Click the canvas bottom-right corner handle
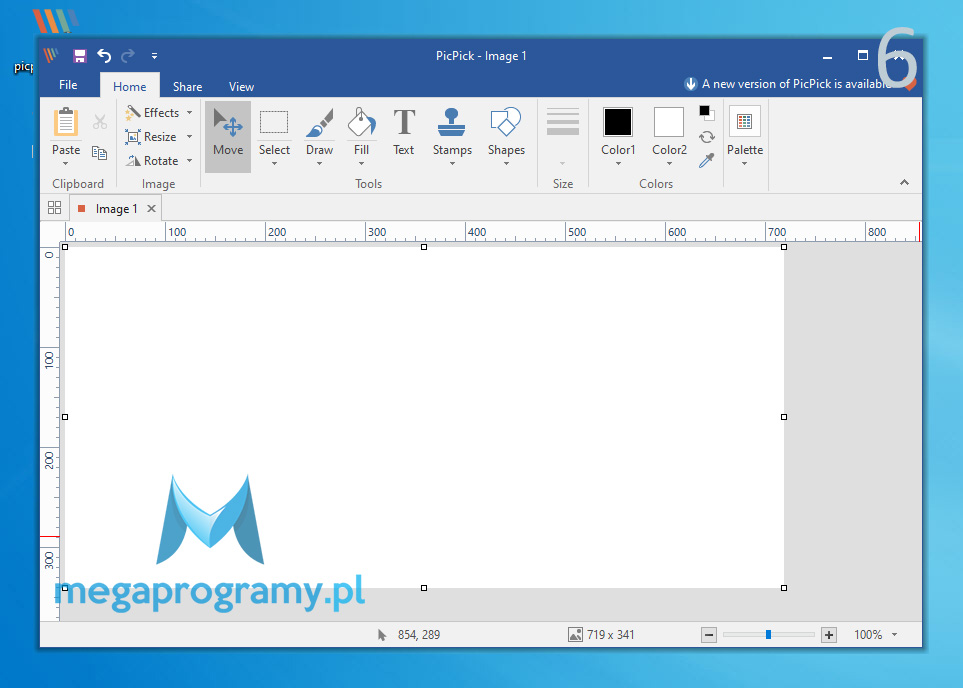Screen dimensions: 963x688 [x=784, y=588]
